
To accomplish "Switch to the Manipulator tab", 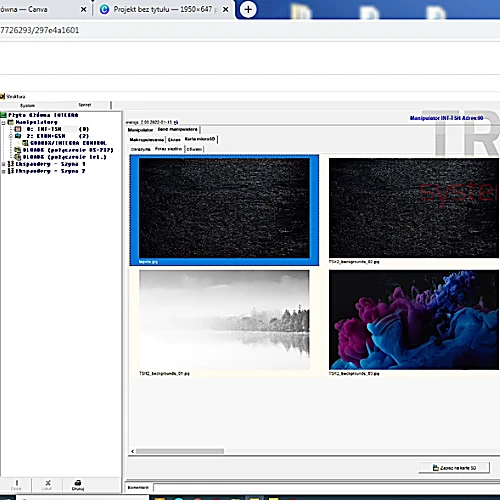I will pyautogui.click(x=140, y=130).
